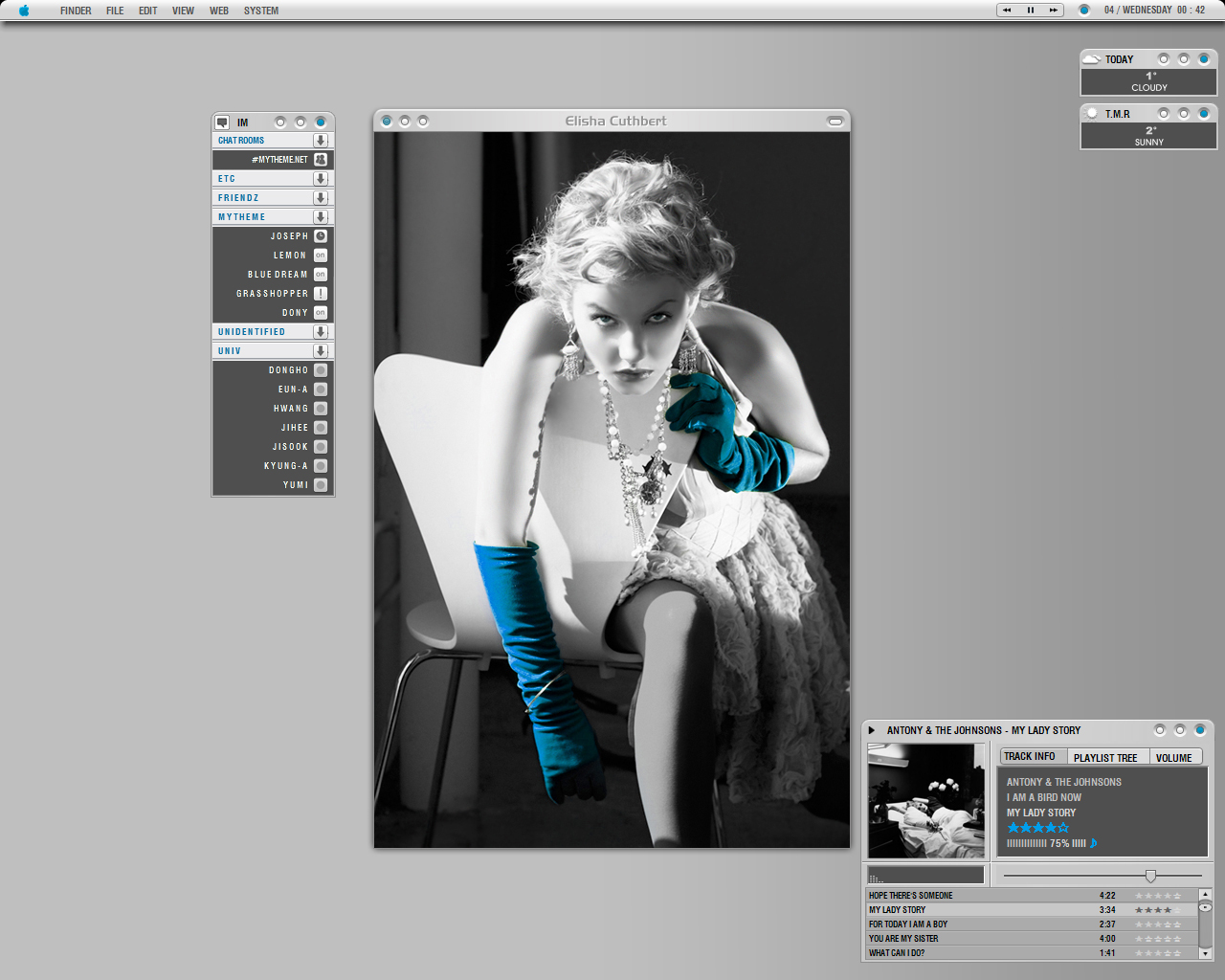Toggle the blue dot on T.M.R widget
1225x980 pixels.
click(1204, 114)
